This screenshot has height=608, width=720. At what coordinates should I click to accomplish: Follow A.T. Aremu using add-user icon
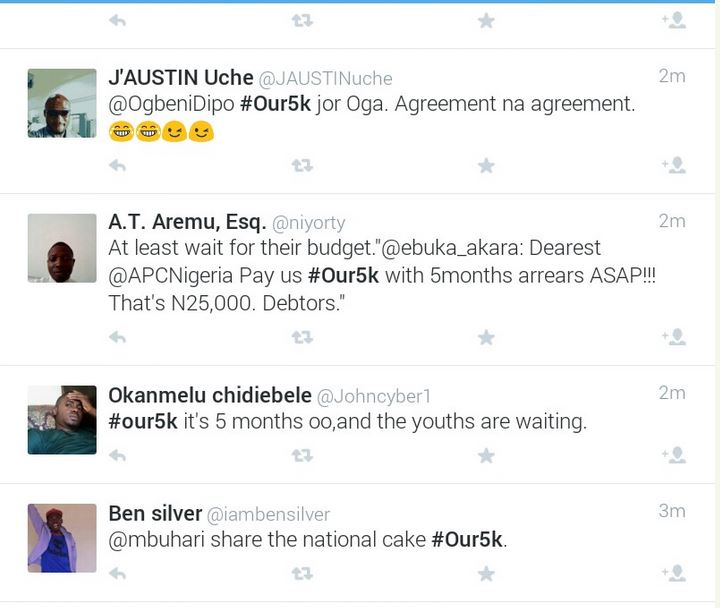tap(674, 337)
